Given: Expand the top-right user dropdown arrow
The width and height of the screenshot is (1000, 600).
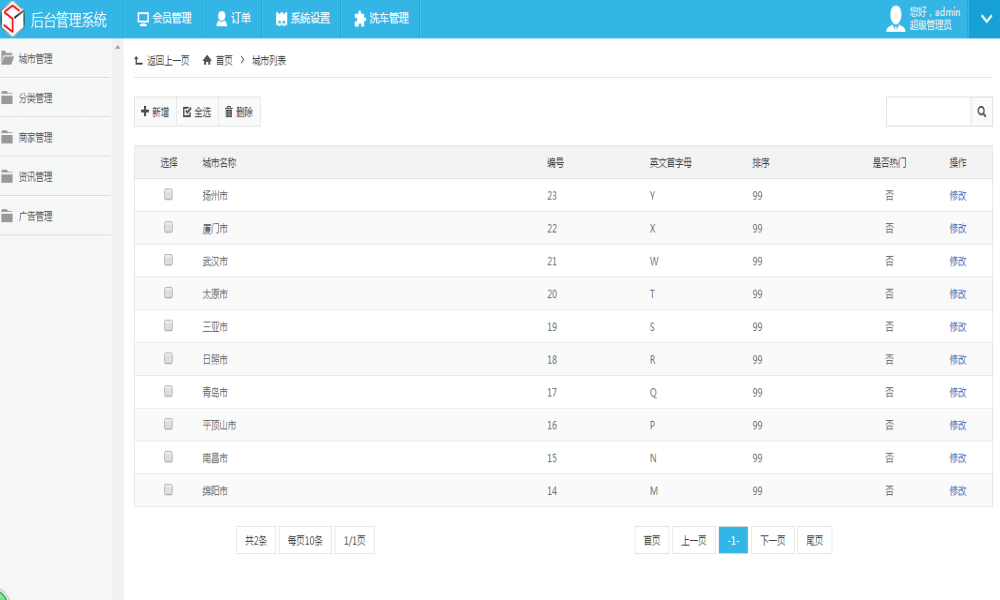Looking at the screenshot, I should [x=985, y=18].
